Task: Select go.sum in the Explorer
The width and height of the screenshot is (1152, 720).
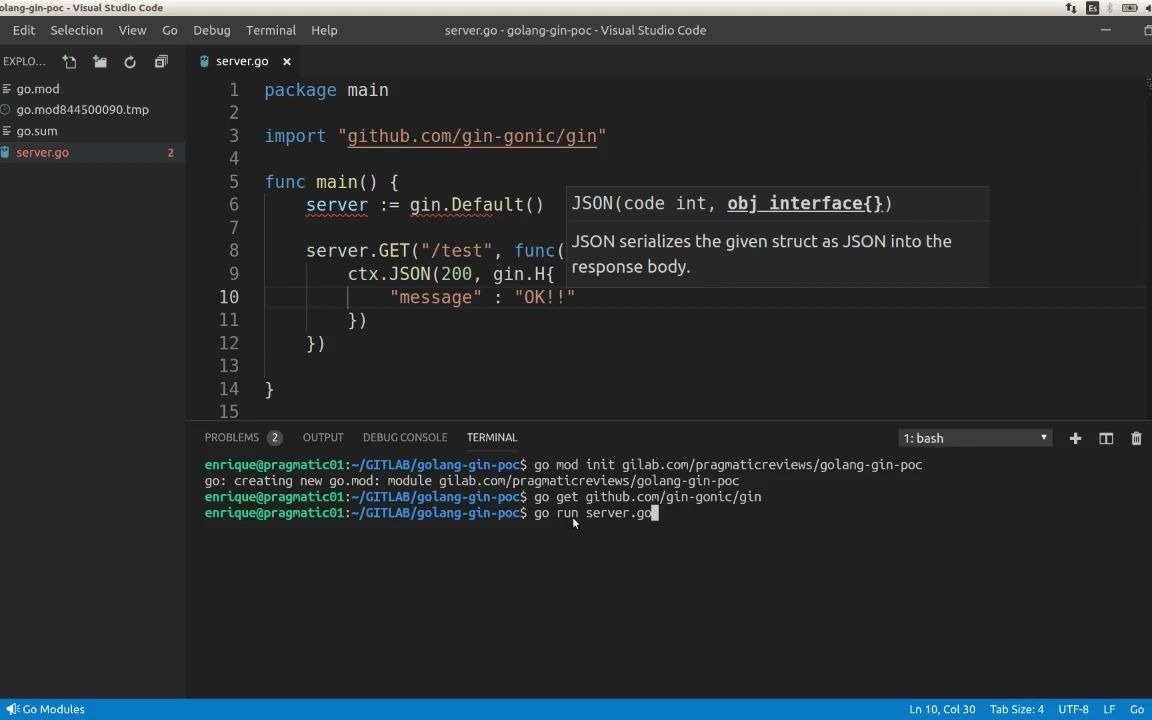Action: click(x=37, y=131)
